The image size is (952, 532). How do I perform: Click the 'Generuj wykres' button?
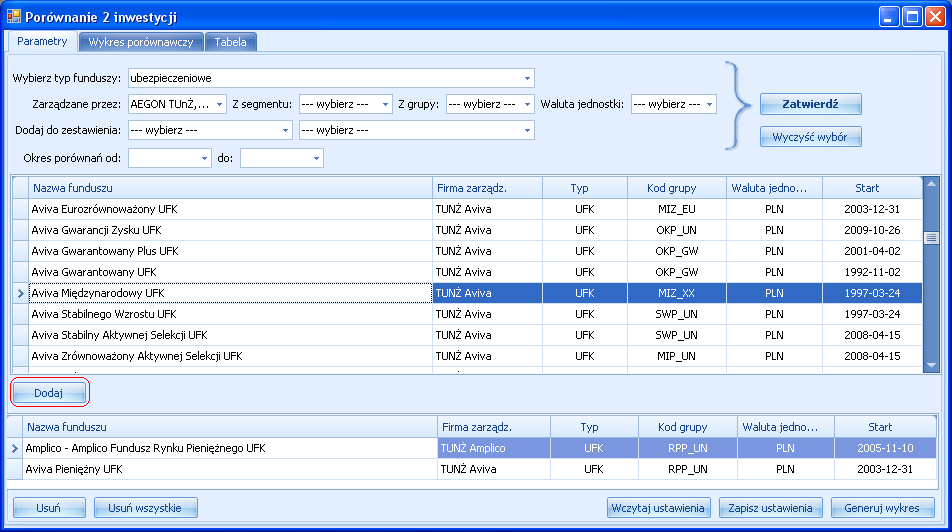pos(882,508)
